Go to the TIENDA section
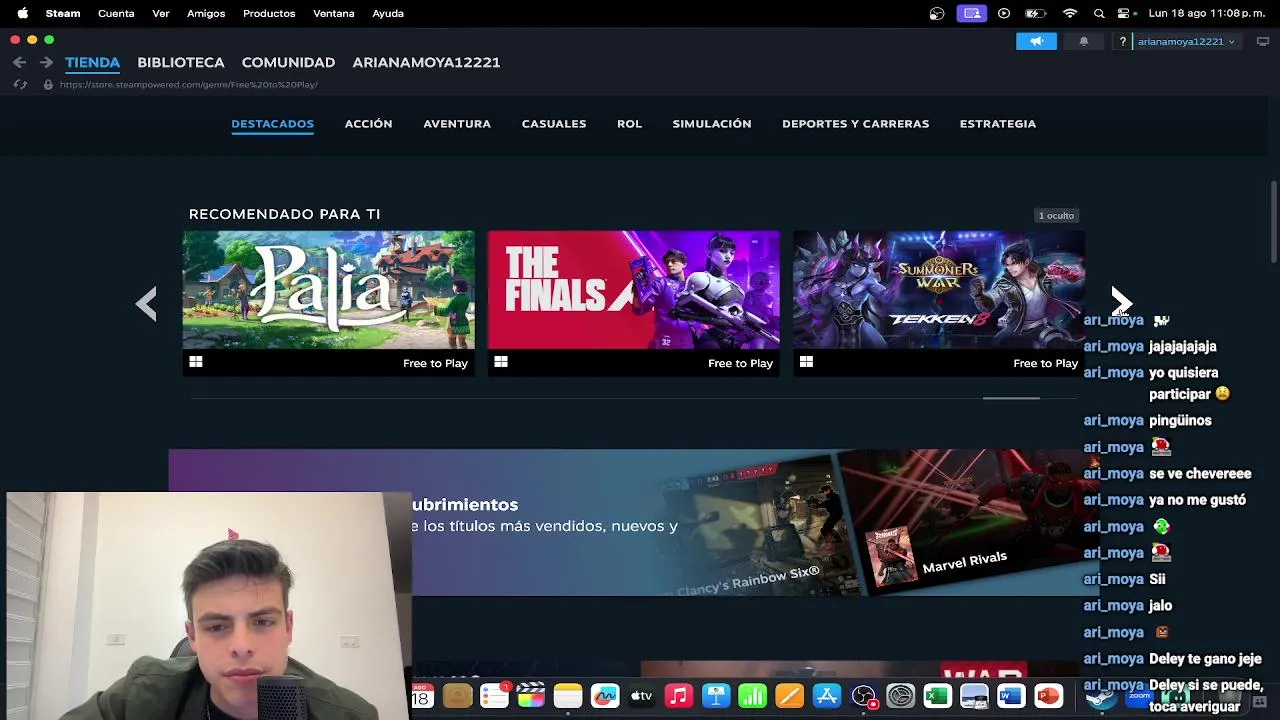1280x720 pixels. [x=92, y=62]
